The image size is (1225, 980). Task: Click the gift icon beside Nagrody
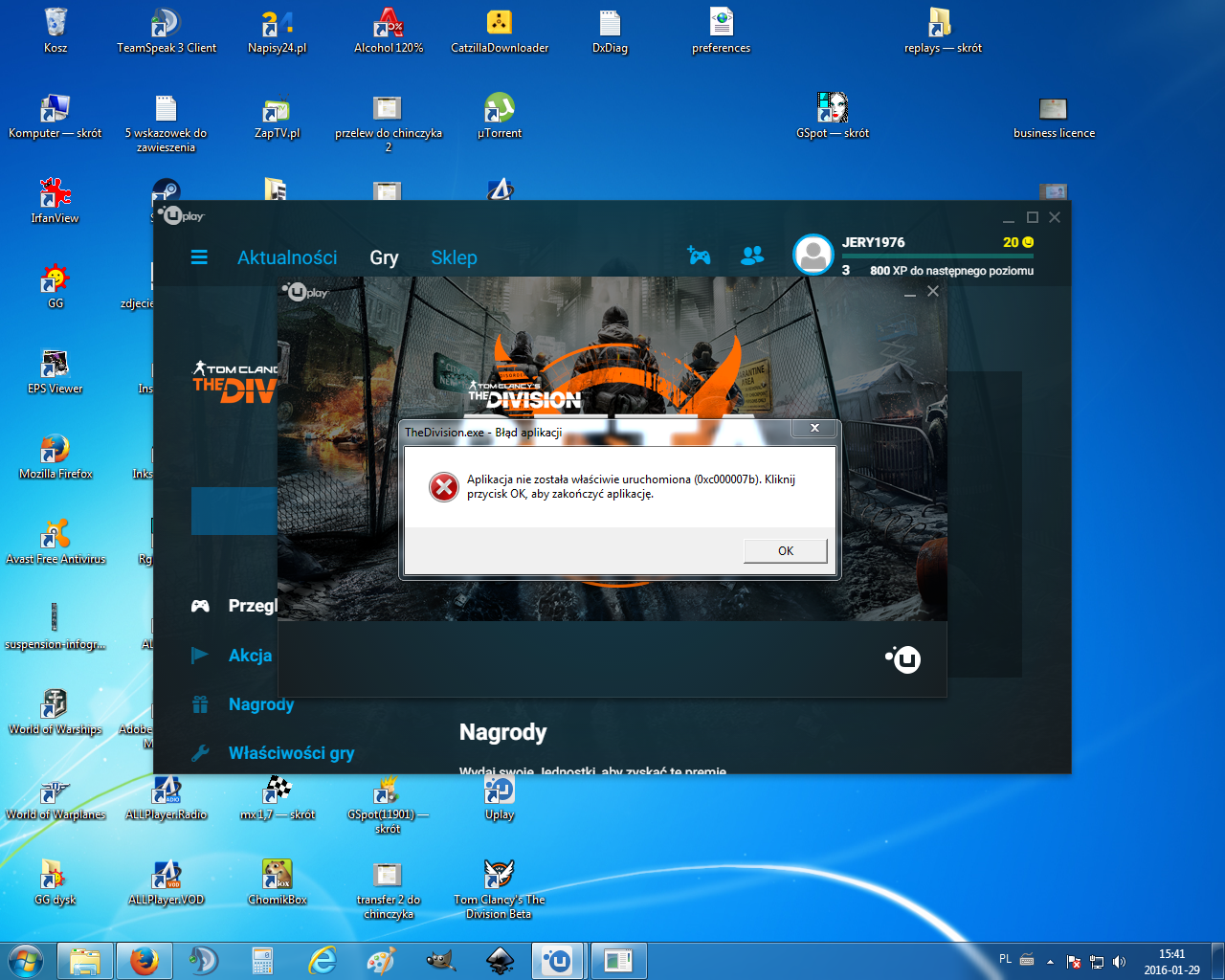click(200, 704)
